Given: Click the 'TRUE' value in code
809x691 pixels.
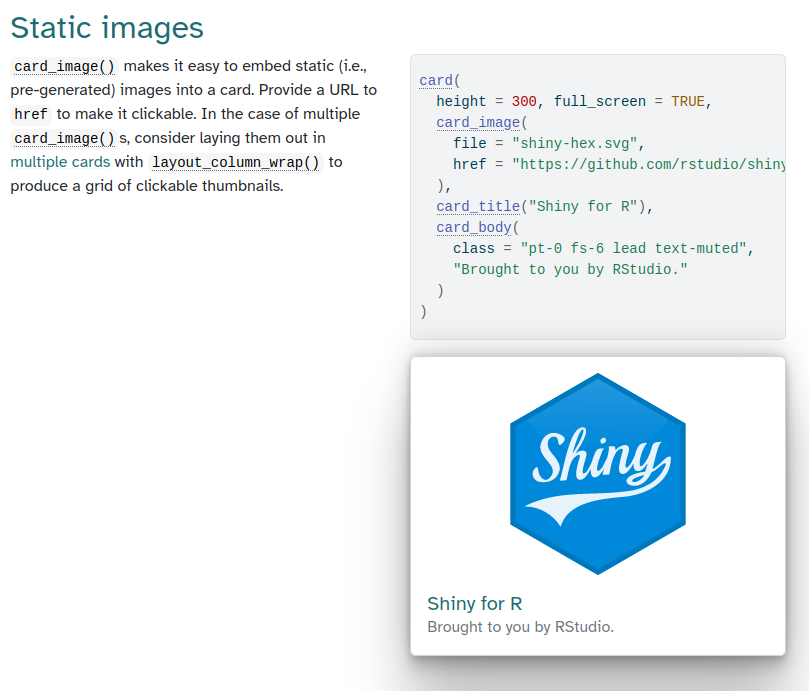Looking at the screenshot, I should [688, 101].
